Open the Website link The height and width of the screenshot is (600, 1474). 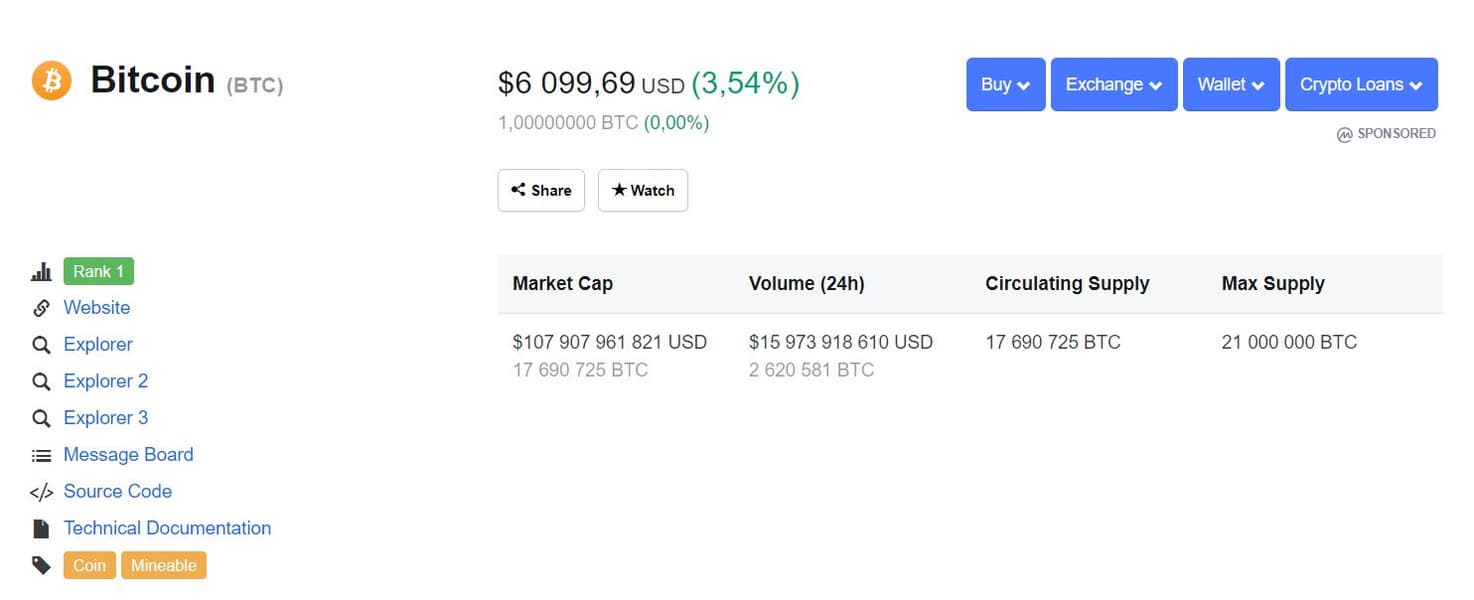point(97,308)
